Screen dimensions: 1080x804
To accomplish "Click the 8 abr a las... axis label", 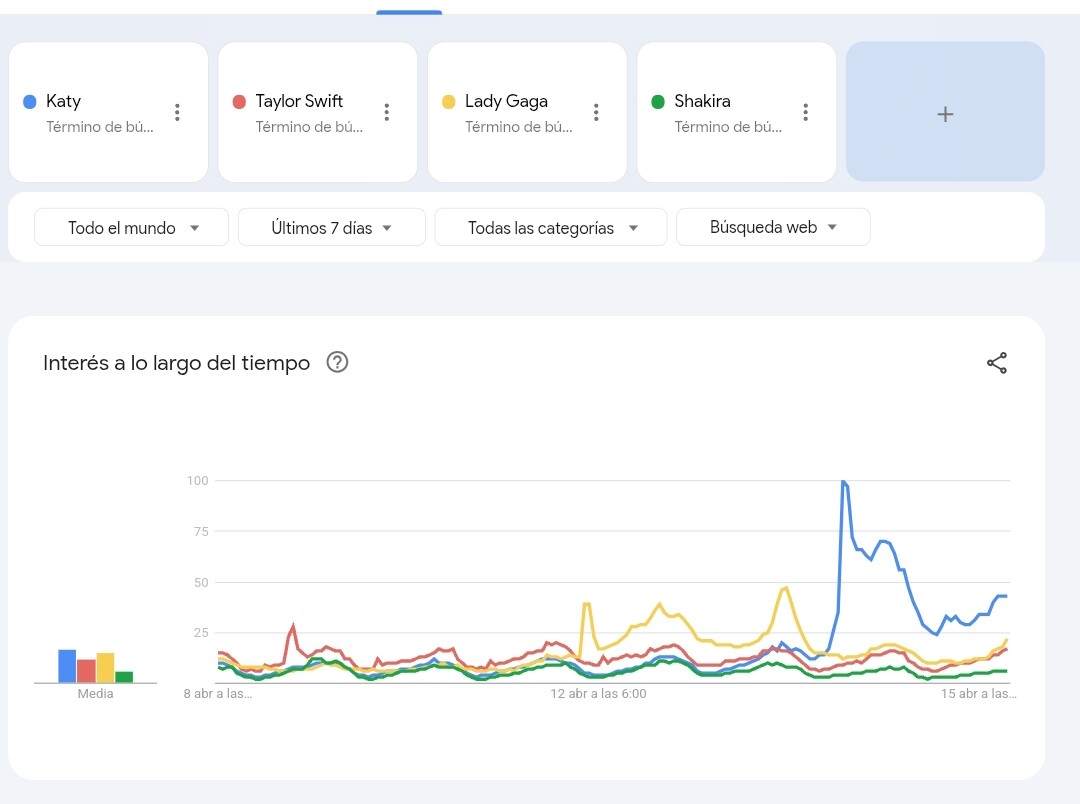I will [x=218, y=694].
